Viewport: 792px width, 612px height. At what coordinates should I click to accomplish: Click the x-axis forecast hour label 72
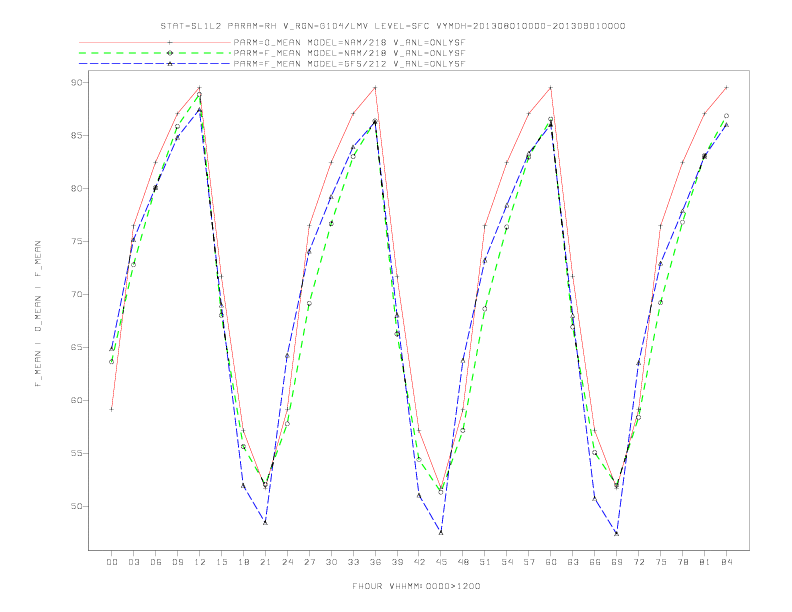[x=639, y=562]
